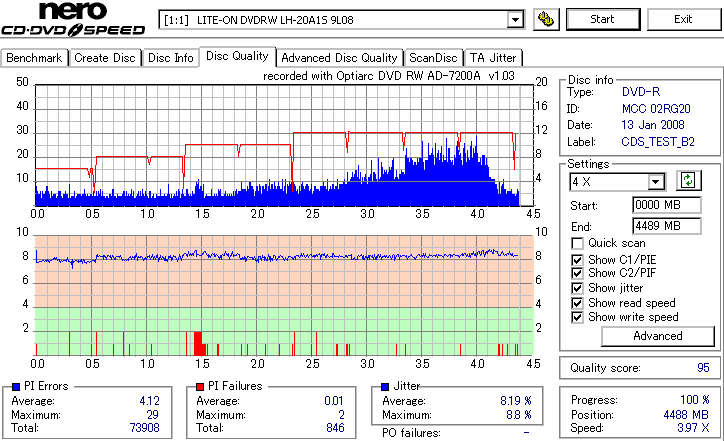
Task: Click the Start button
Action: pos(603,19)
